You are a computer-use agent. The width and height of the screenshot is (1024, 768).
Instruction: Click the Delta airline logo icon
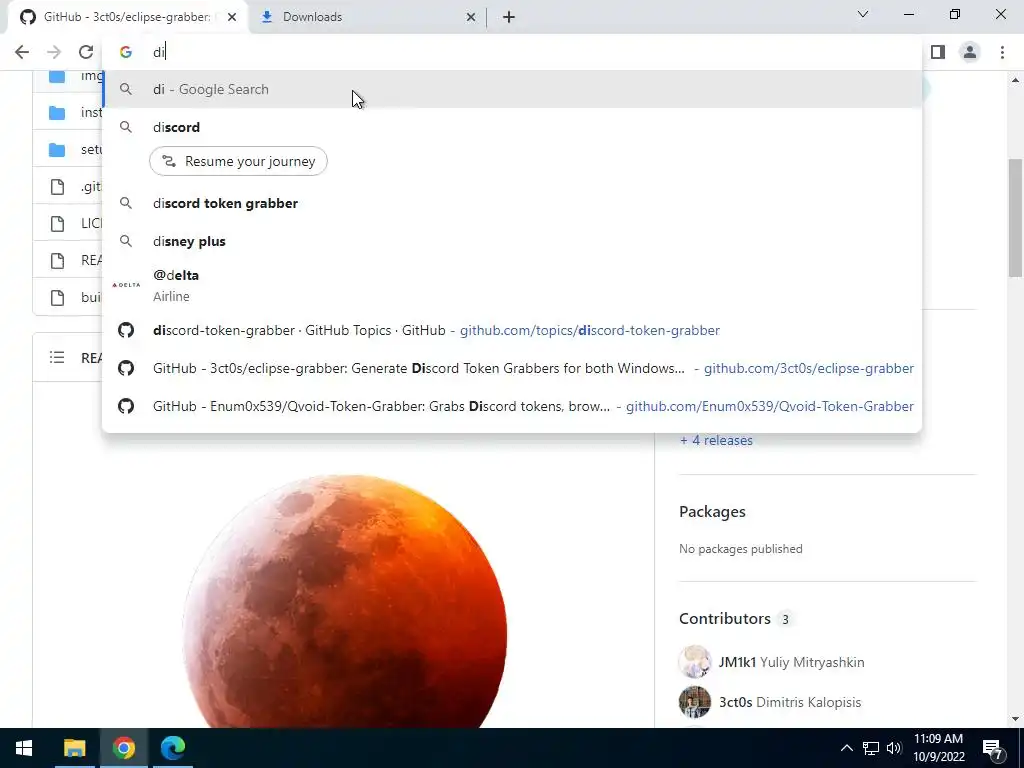coord(126,285)
